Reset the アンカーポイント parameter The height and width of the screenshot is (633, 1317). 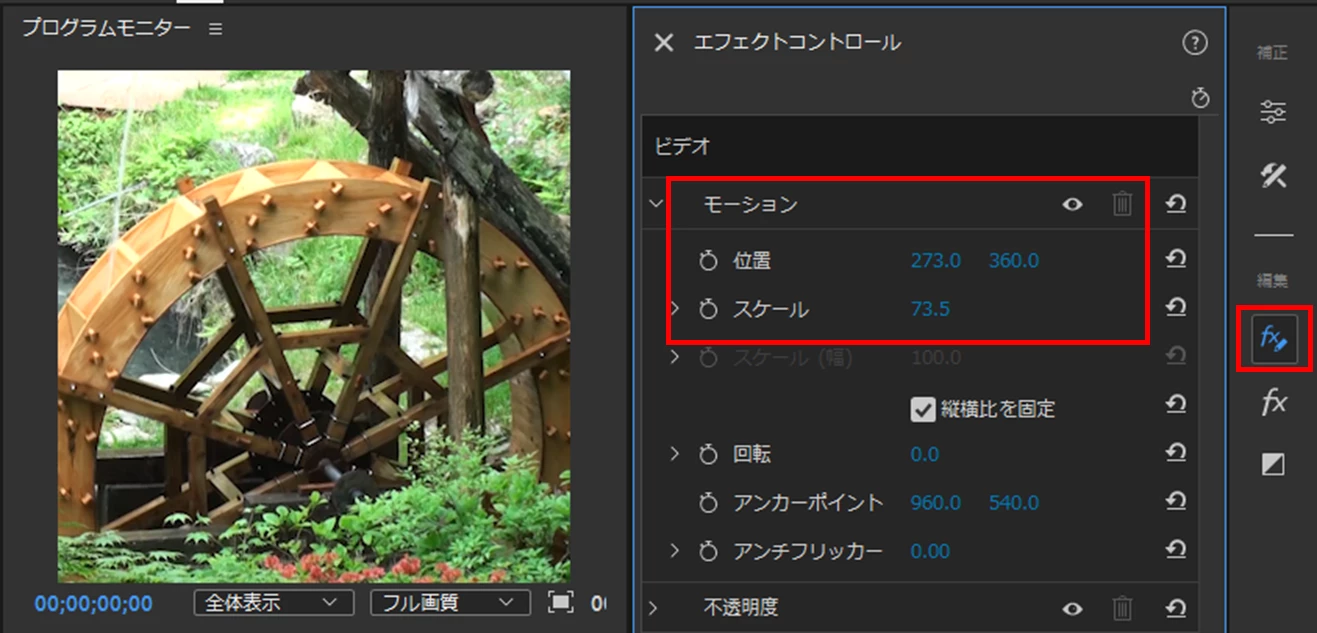[x=1175, y=501]
